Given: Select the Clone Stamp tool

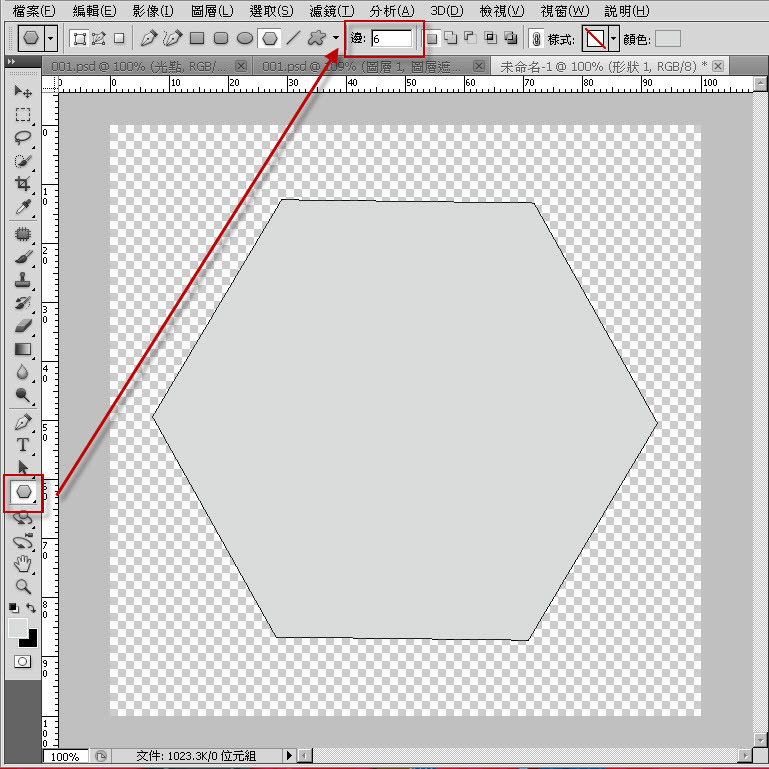Looking at the screenshot, I should click(23, 280).
